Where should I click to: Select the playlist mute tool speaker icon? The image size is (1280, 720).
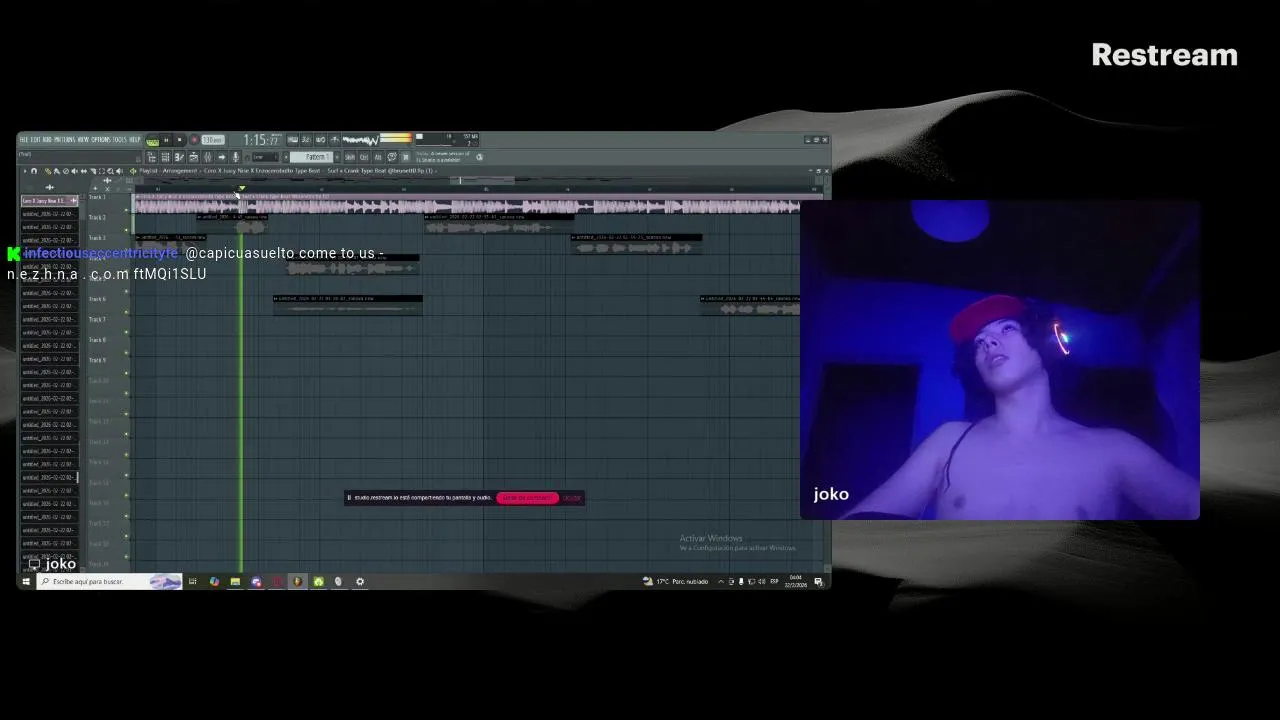(x=74, y=171)
